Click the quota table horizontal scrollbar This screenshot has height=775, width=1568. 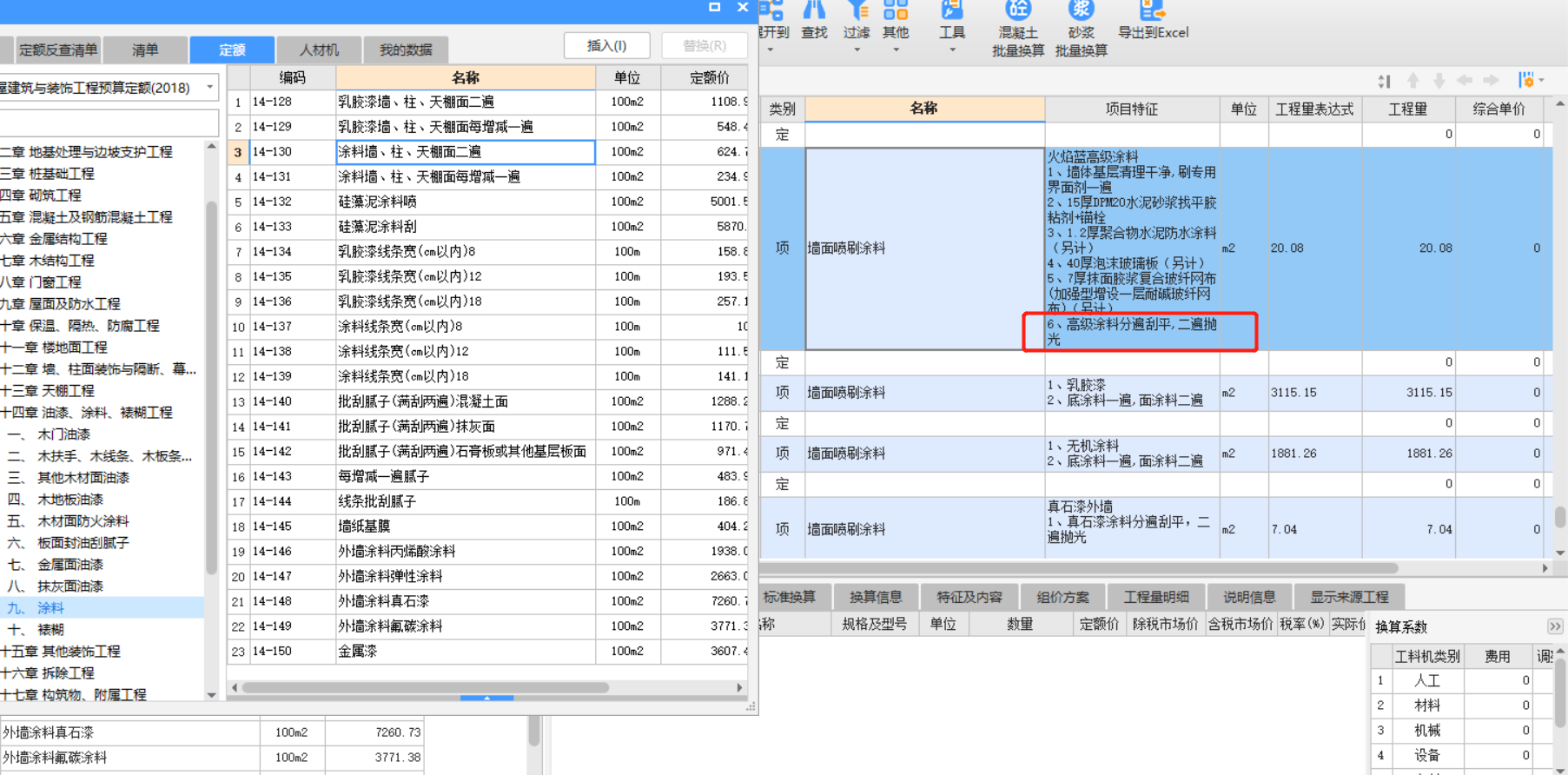(426, 687)
